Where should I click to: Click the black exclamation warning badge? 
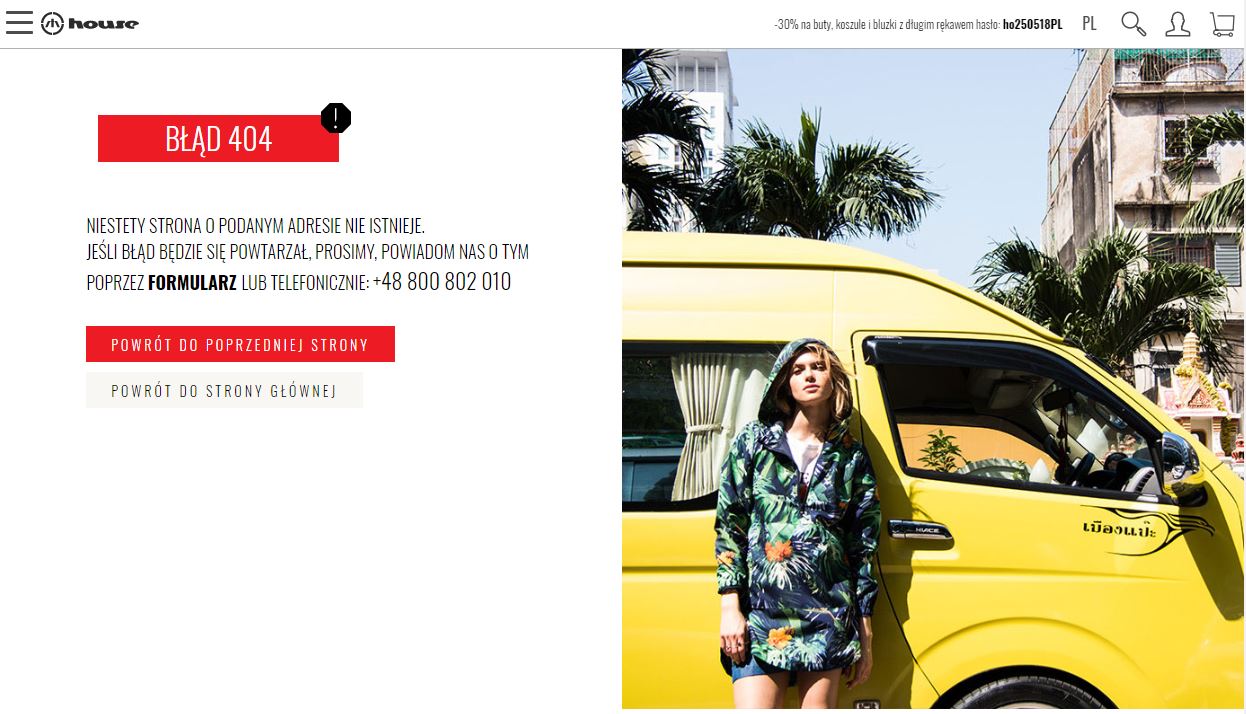coord(336,118)
